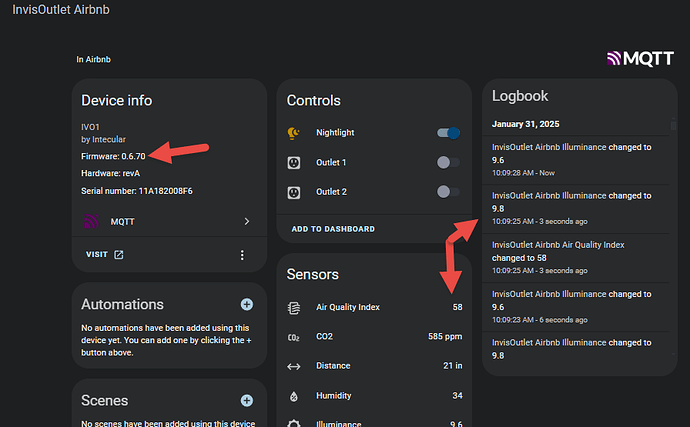Screen dimensions: 690x427
Task: Open Air Quality Index sensor details
Action: (374, 307)
